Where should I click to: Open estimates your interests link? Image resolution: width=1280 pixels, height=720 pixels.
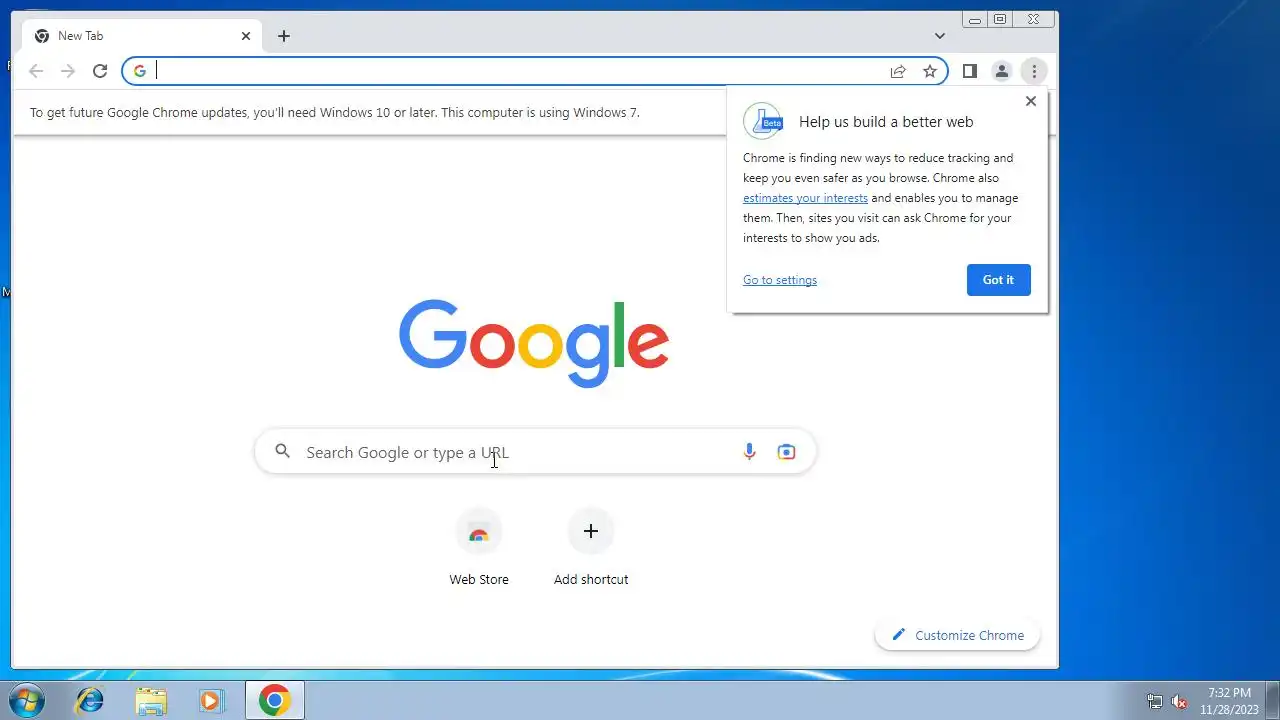[x=805, y=198]
